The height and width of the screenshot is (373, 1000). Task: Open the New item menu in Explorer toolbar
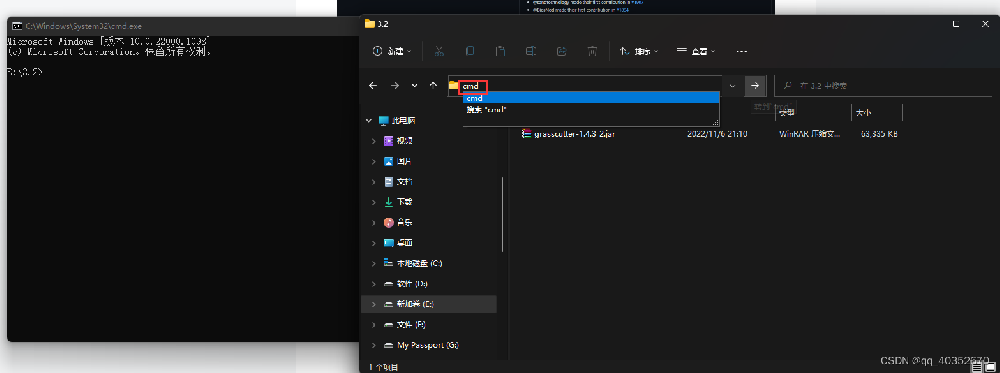click(391, 51)
